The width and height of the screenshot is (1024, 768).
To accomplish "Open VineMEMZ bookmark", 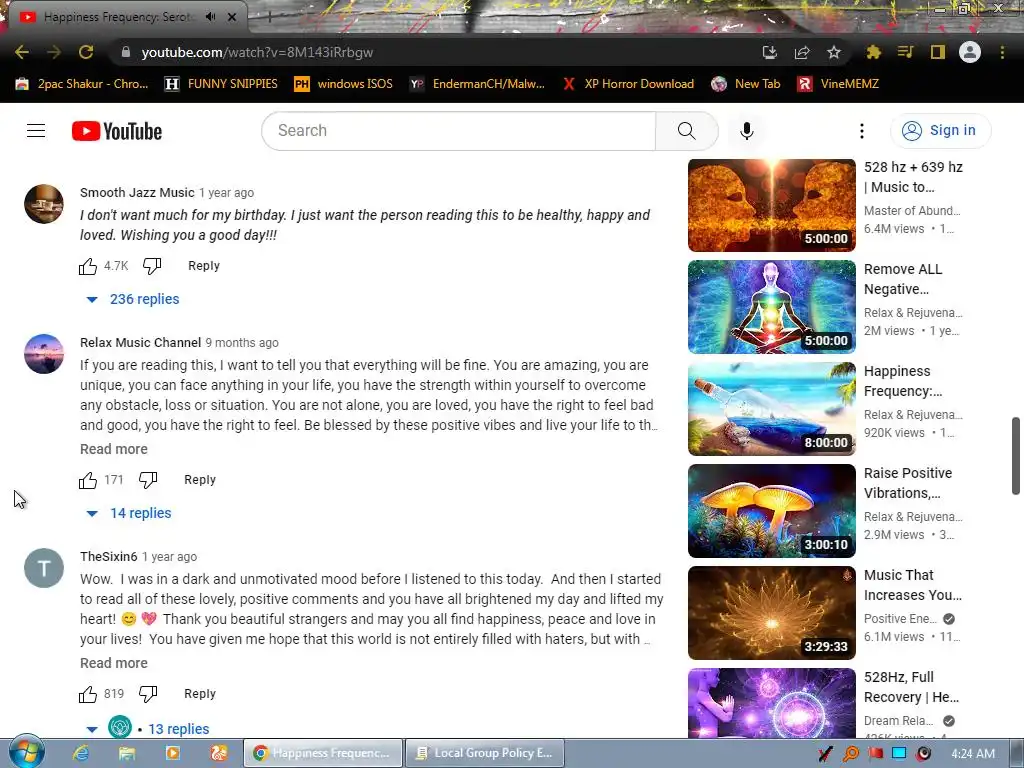I will pos(839,84).
